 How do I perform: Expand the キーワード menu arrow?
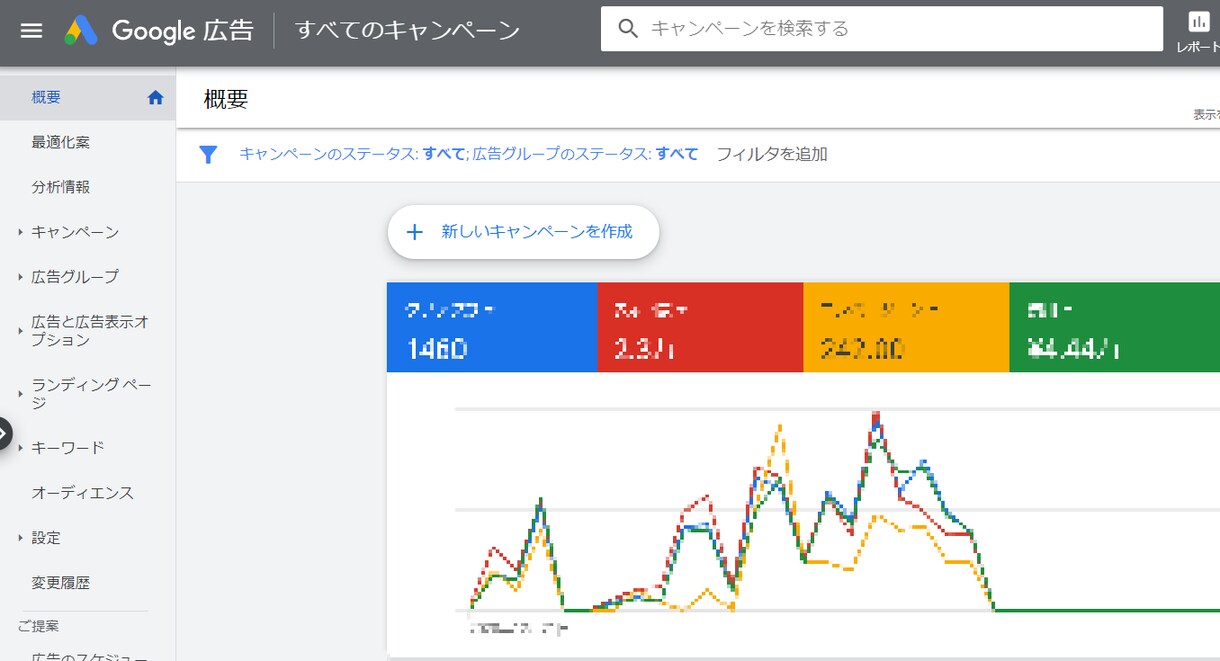20,448
